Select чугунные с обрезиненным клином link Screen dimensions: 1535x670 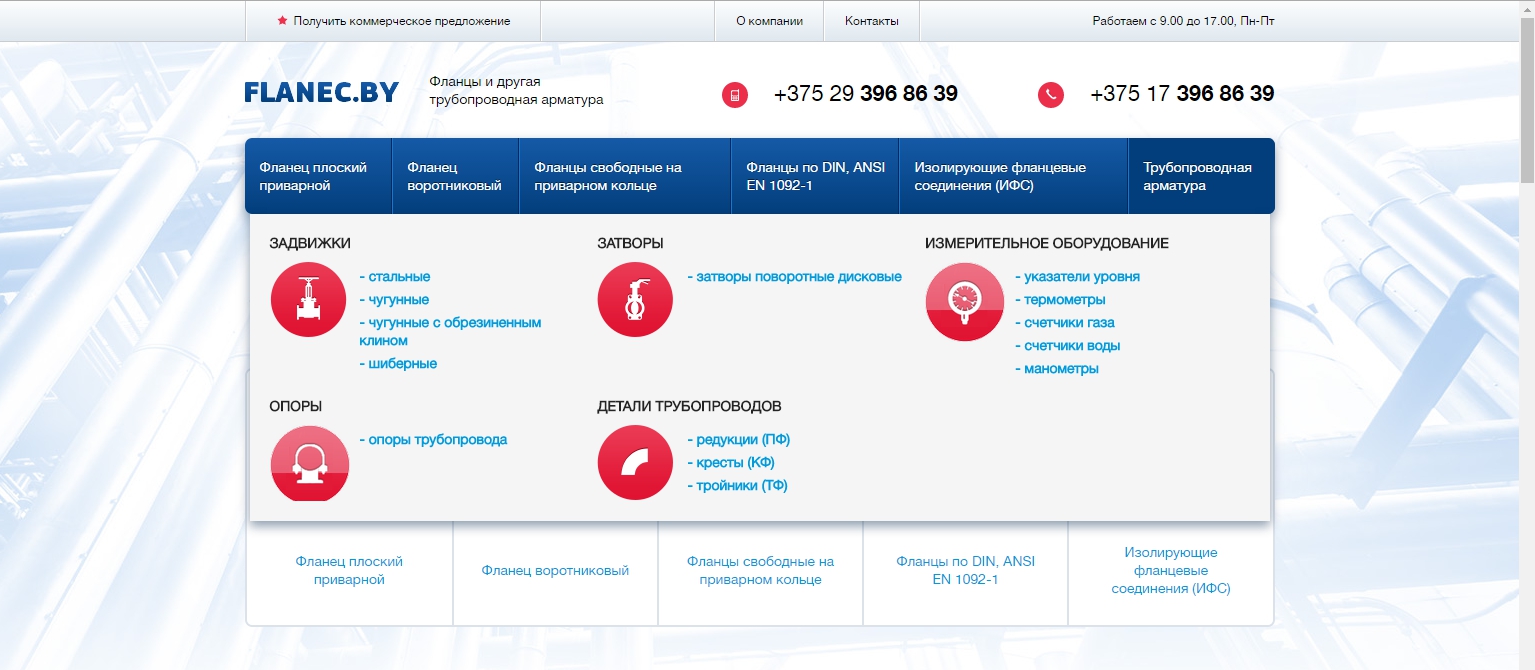pyautogui.click(x=450, y=332)
